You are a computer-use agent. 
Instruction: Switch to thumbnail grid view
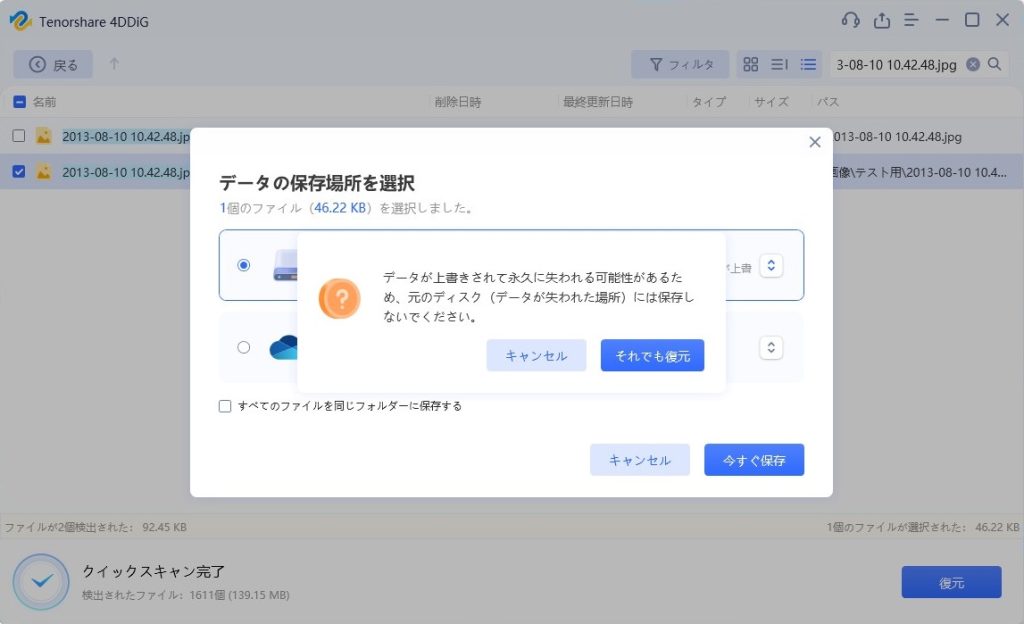click(750, 64)
